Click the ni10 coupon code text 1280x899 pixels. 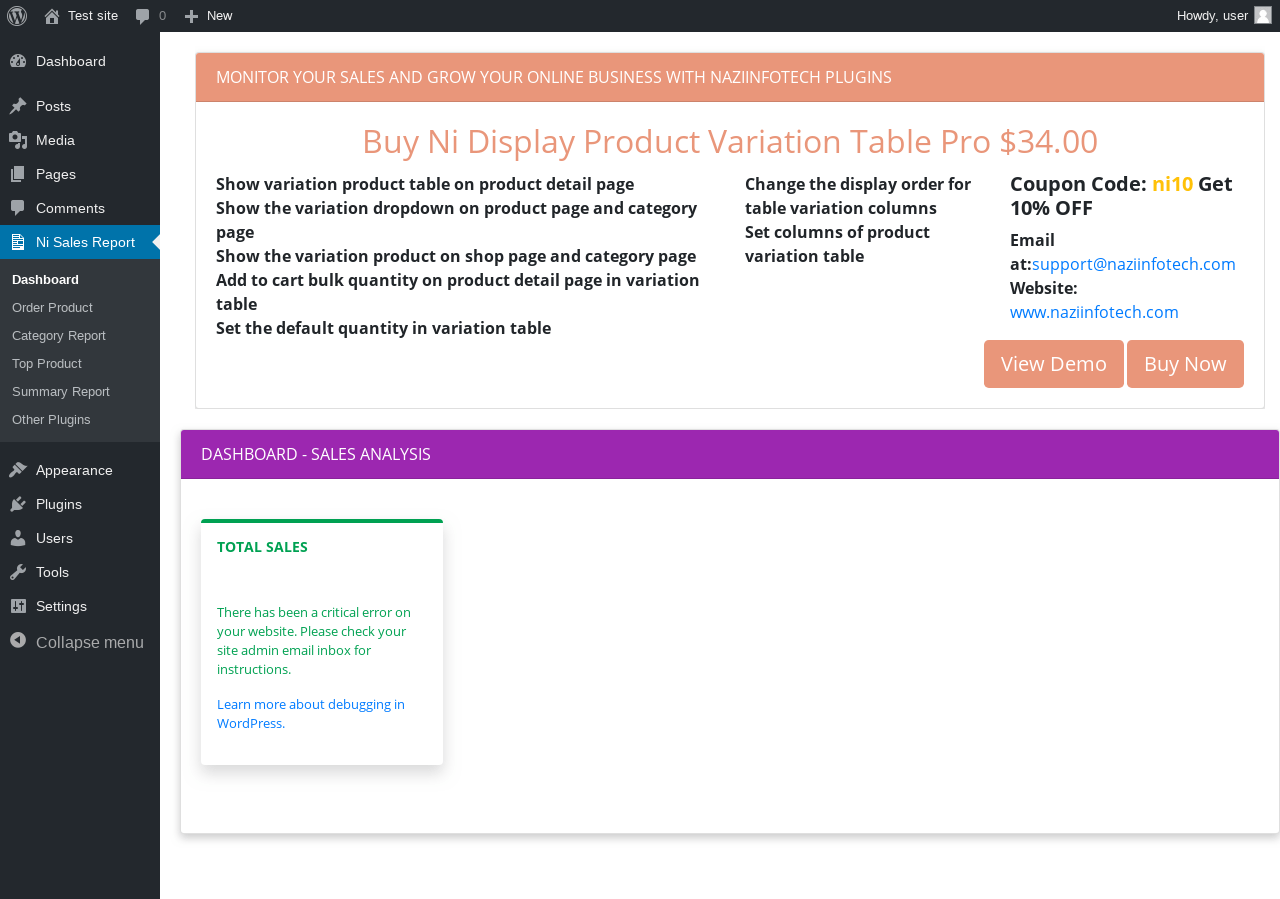1172,184
